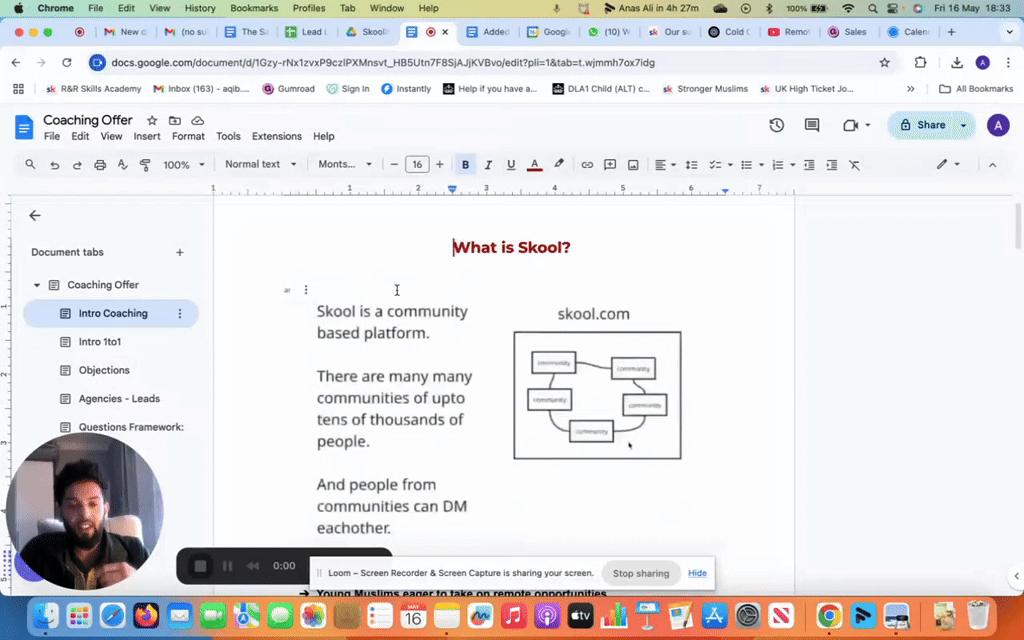Open numbered list options dropdown
The width and height of the screenshot is (1024, 640).
tap(793, 165)
